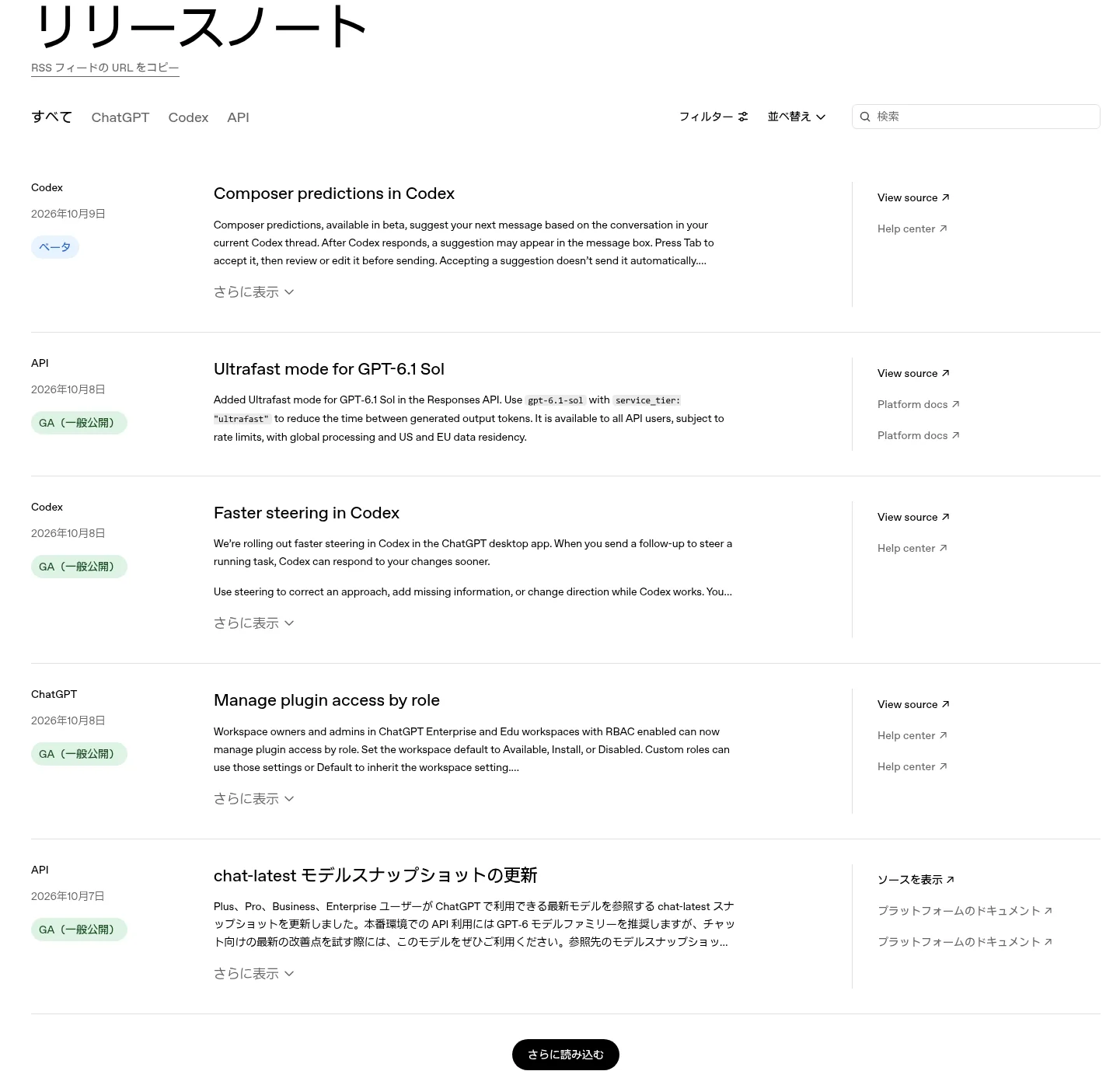
Task: Open the Composer predictions in Codex title
Action: point(334,194)
